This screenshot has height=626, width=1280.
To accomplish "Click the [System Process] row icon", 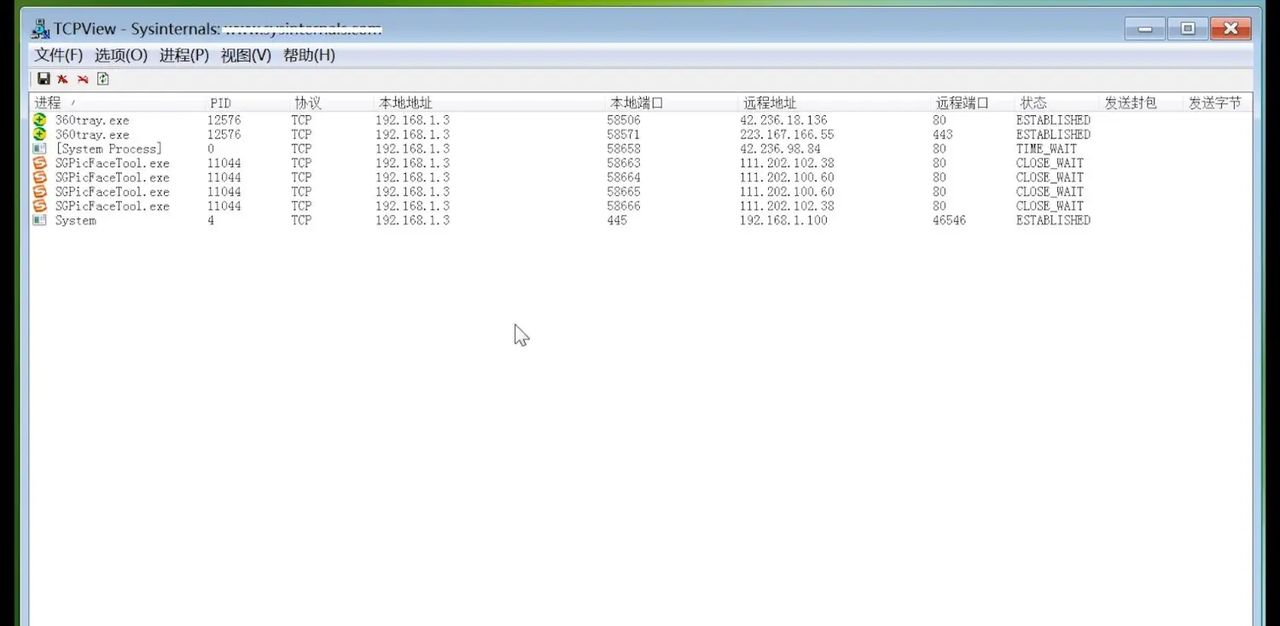I will 39,149.
